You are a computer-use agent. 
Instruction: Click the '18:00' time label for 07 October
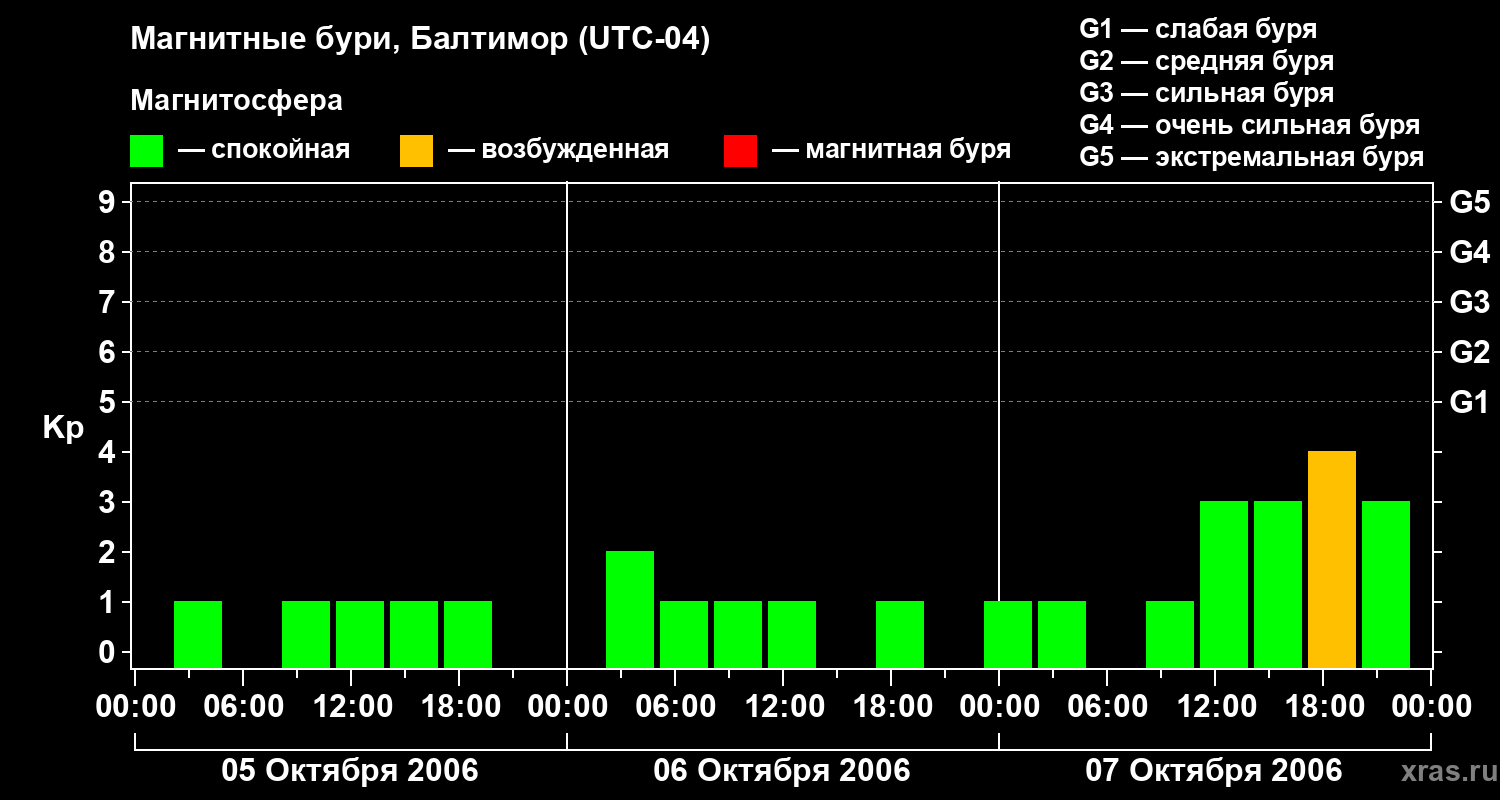(x=1323, y=706)
